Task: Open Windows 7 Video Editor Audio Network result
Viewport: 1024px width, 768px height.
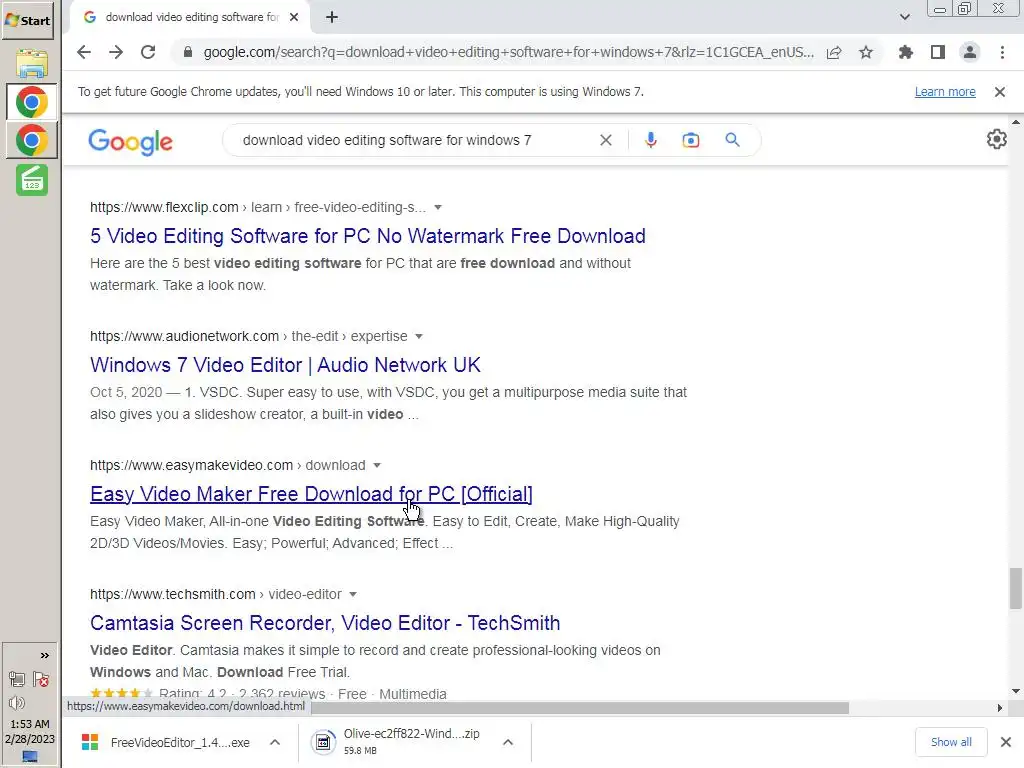Action: [x=285, y=364]
